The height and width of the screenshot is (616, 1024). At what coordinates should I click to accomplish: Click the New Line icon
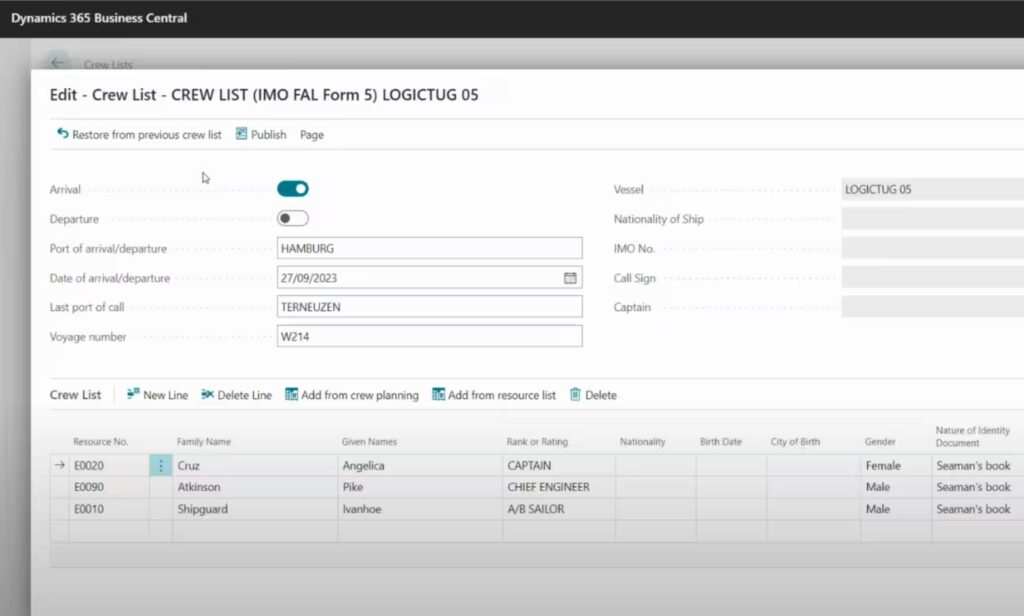(133, 395)
